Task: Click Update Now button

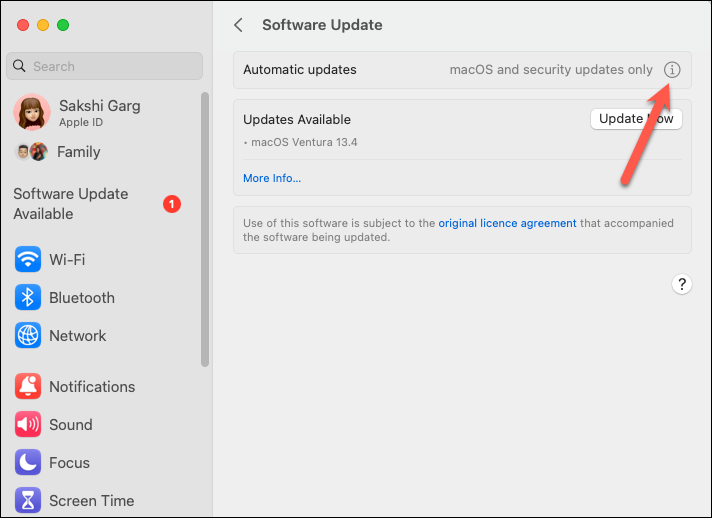Action: point(636,119)
